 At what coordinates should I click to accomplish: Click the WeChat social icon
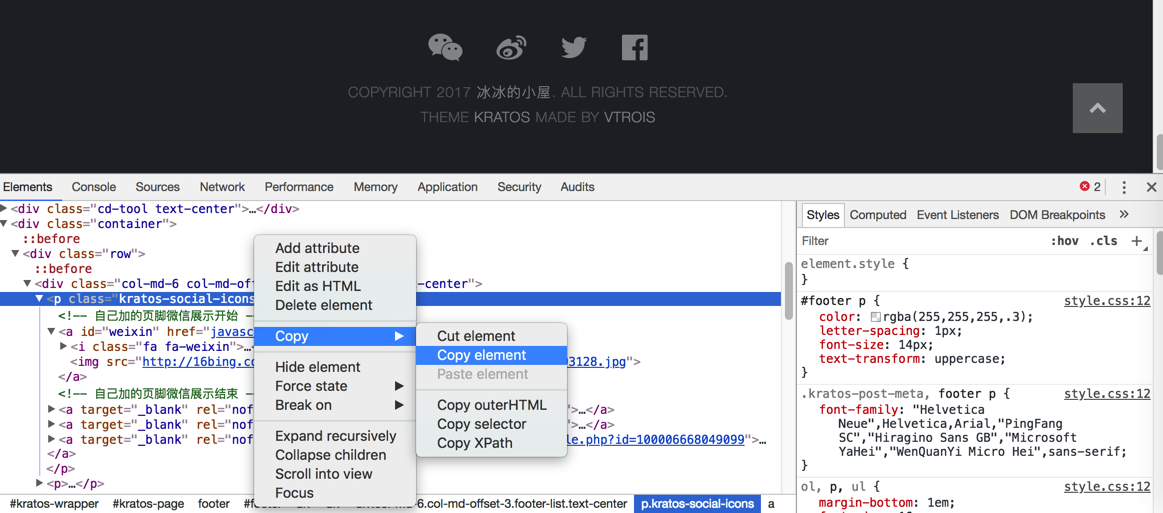coord(445,47)
